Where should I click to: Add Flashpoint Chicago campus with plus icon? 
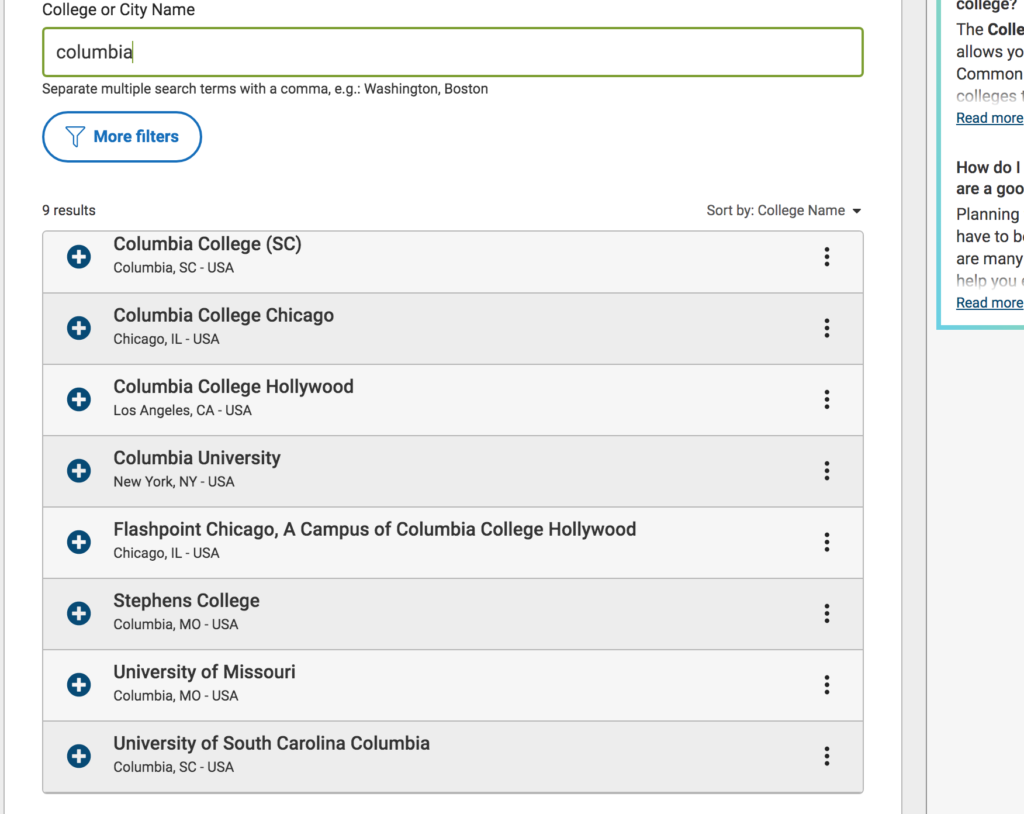click(x=79, y=542)
